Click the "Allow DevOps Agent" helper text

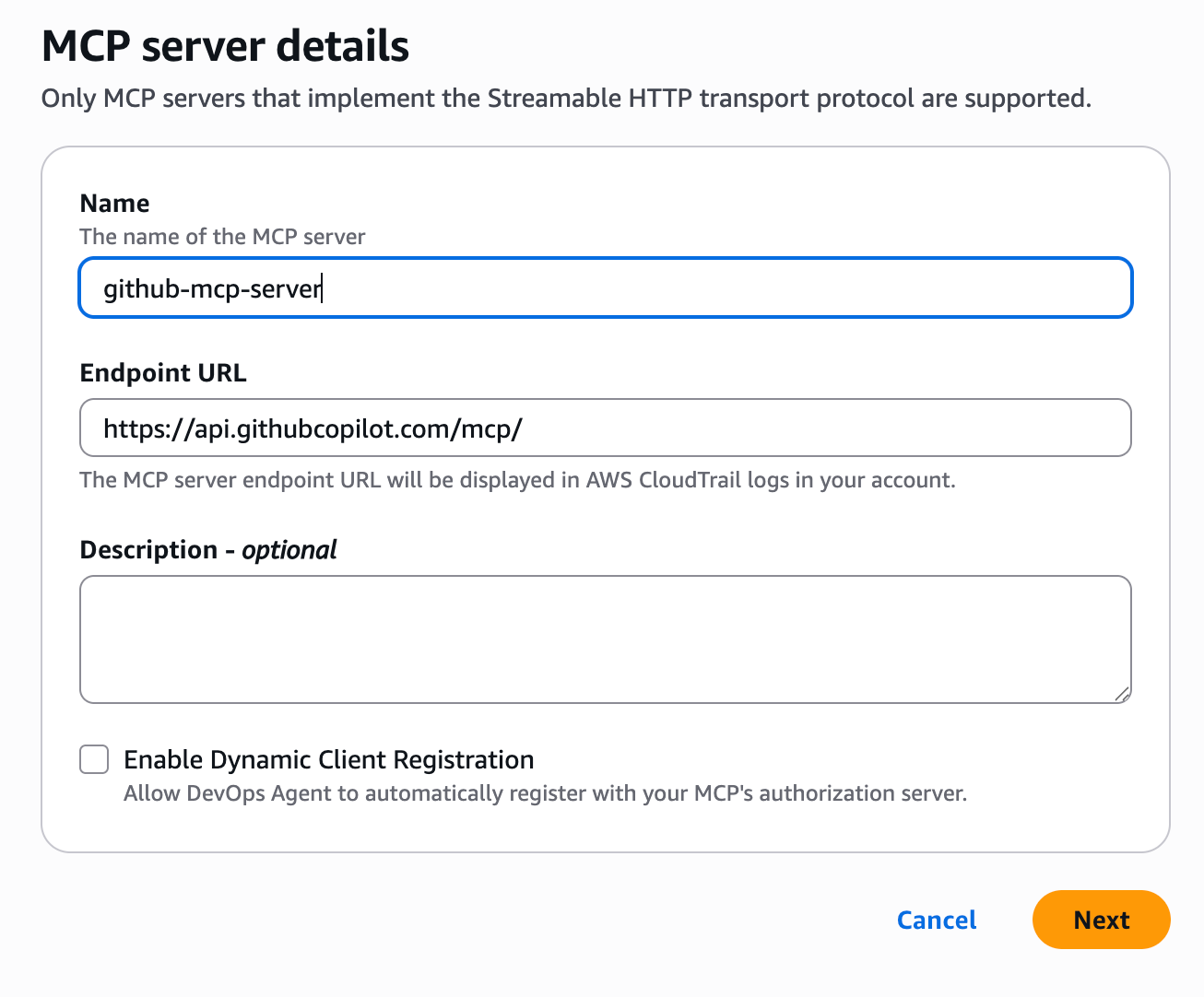(545, 793)
